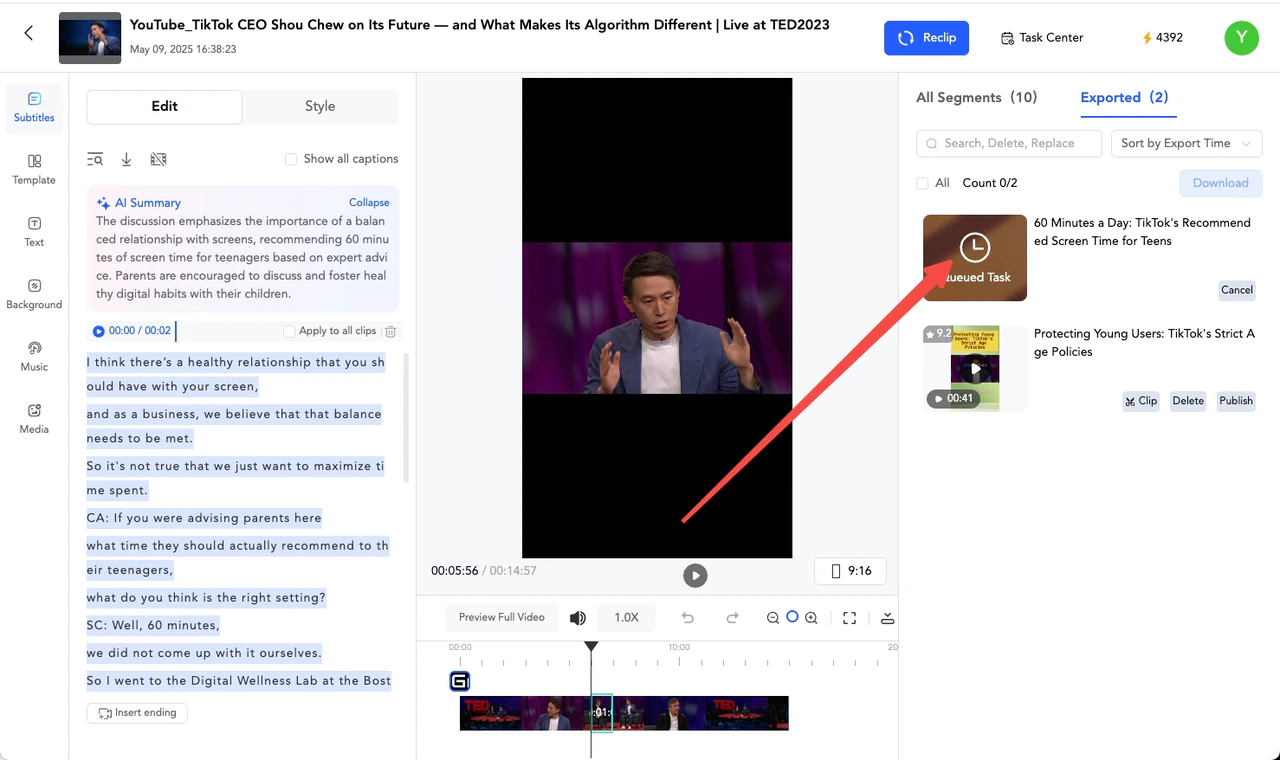This screenshot has height=760, width=1280.
Task: Check Apply to all clips
Action: pos(289,331)
